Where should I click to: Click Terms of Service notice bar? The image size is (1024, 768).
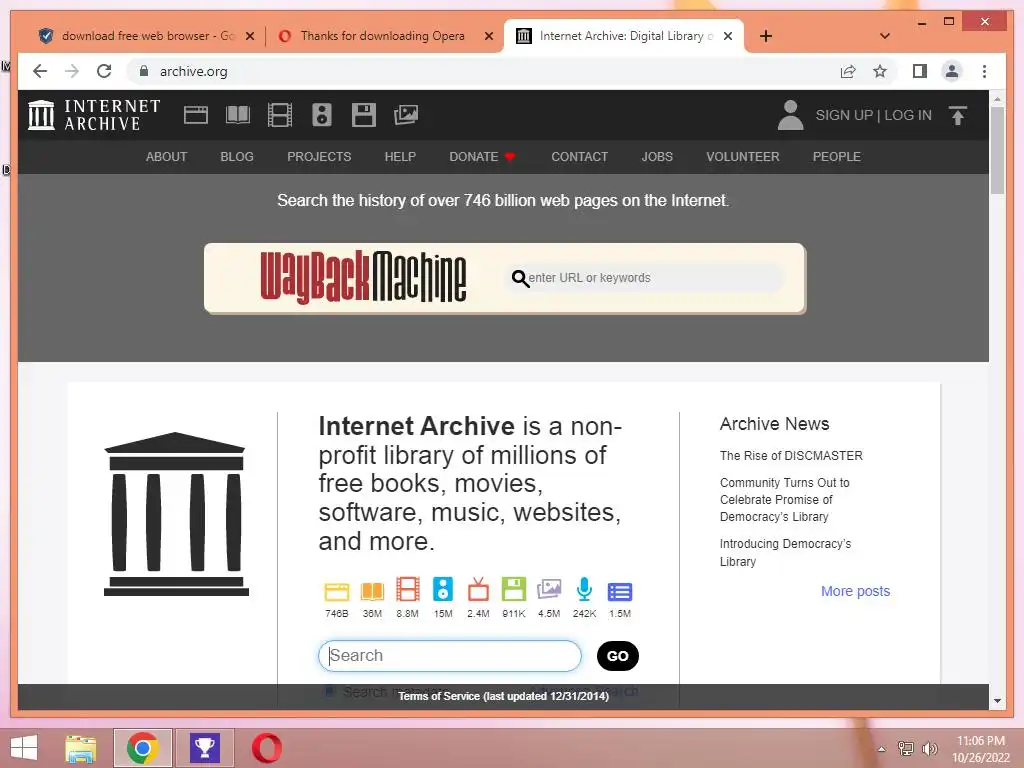tap(503, 696)
